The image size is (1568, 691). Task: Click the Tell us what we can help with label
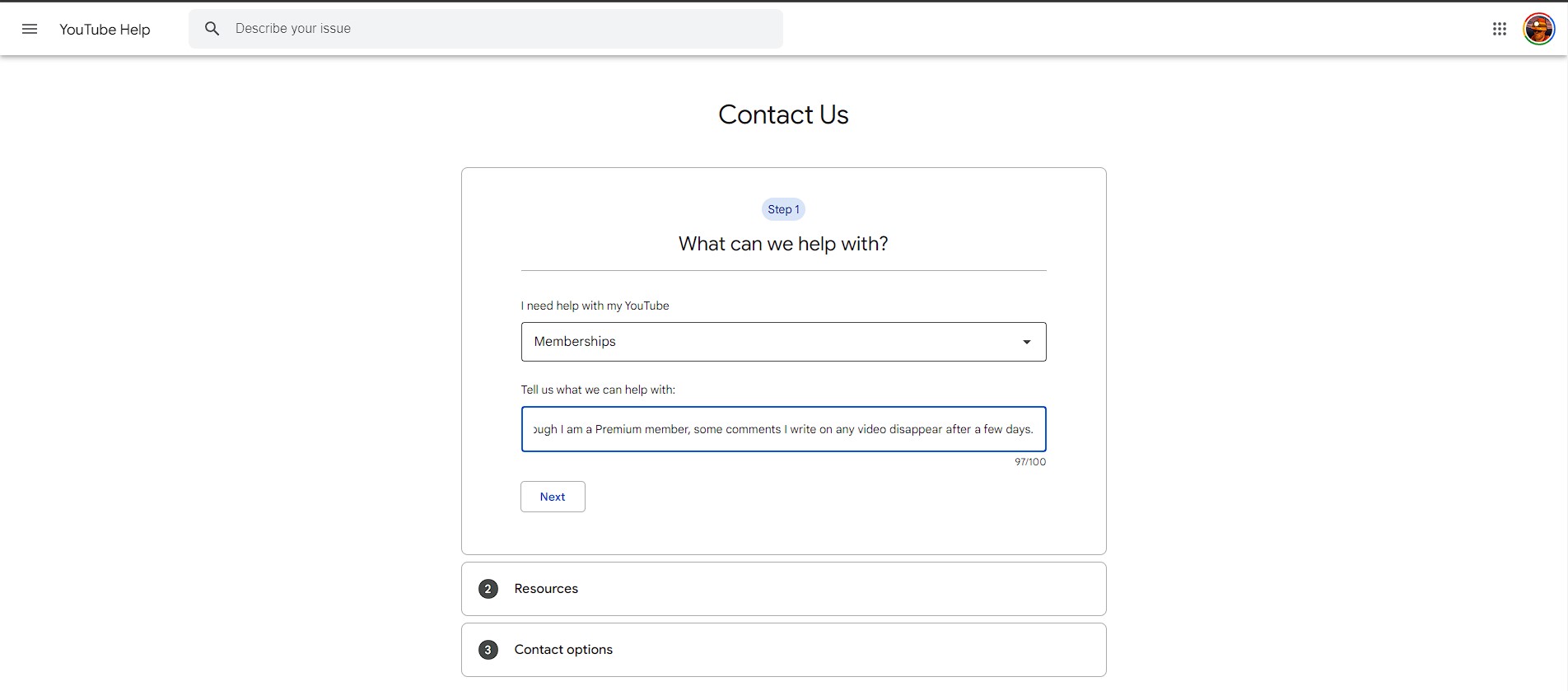click(x=598, y=390)
